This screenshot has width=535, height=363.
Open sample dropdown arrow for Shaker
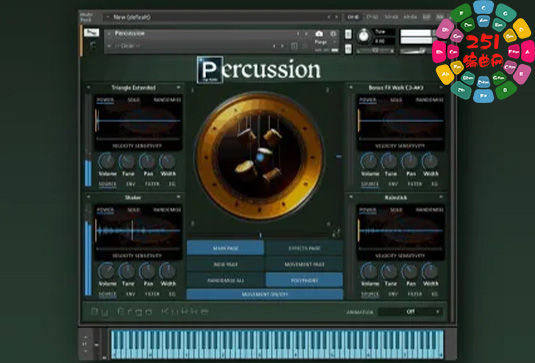click(178, 197)
